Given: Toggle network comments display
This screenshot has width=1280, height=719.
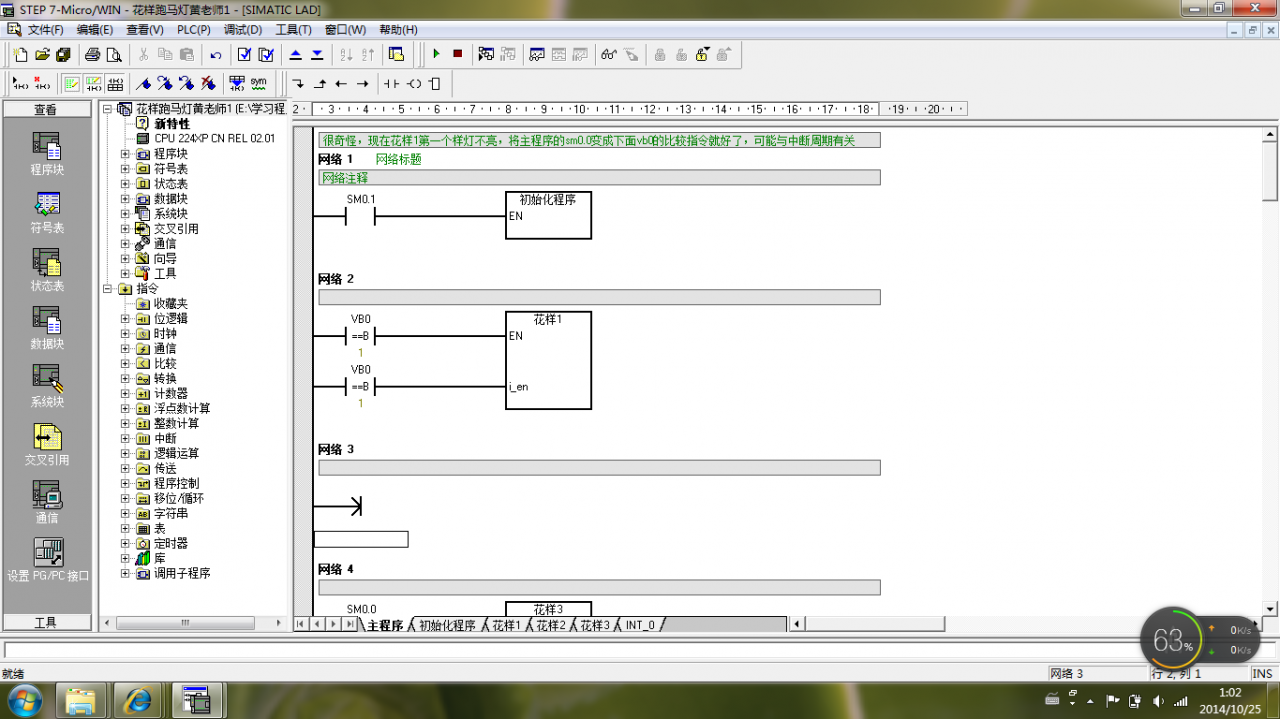Looking at the screenshot, I should (93, 83).
